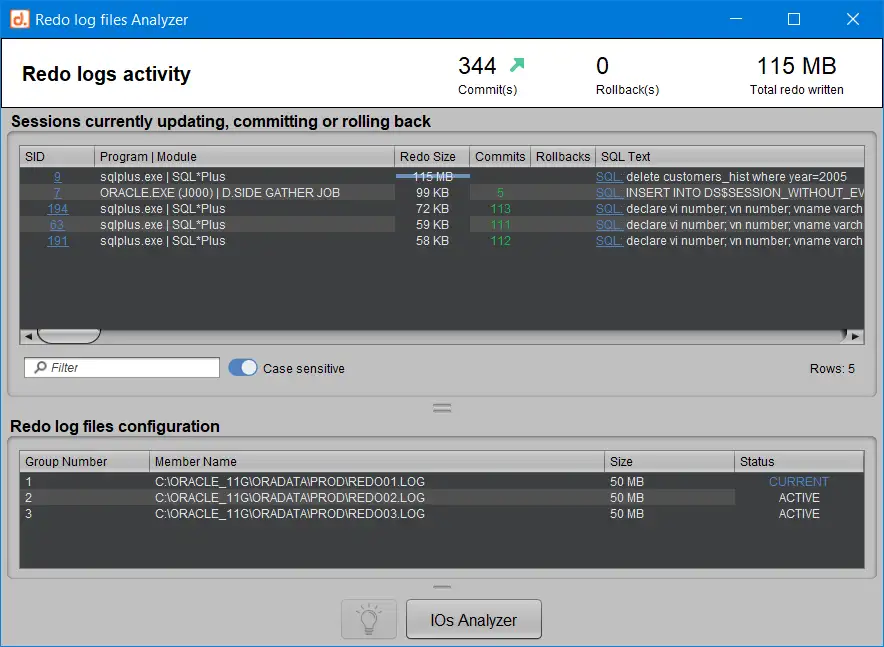The image size is (884, 647).
Task: Click the CURRENT status cell
Action: pos(799,482)
